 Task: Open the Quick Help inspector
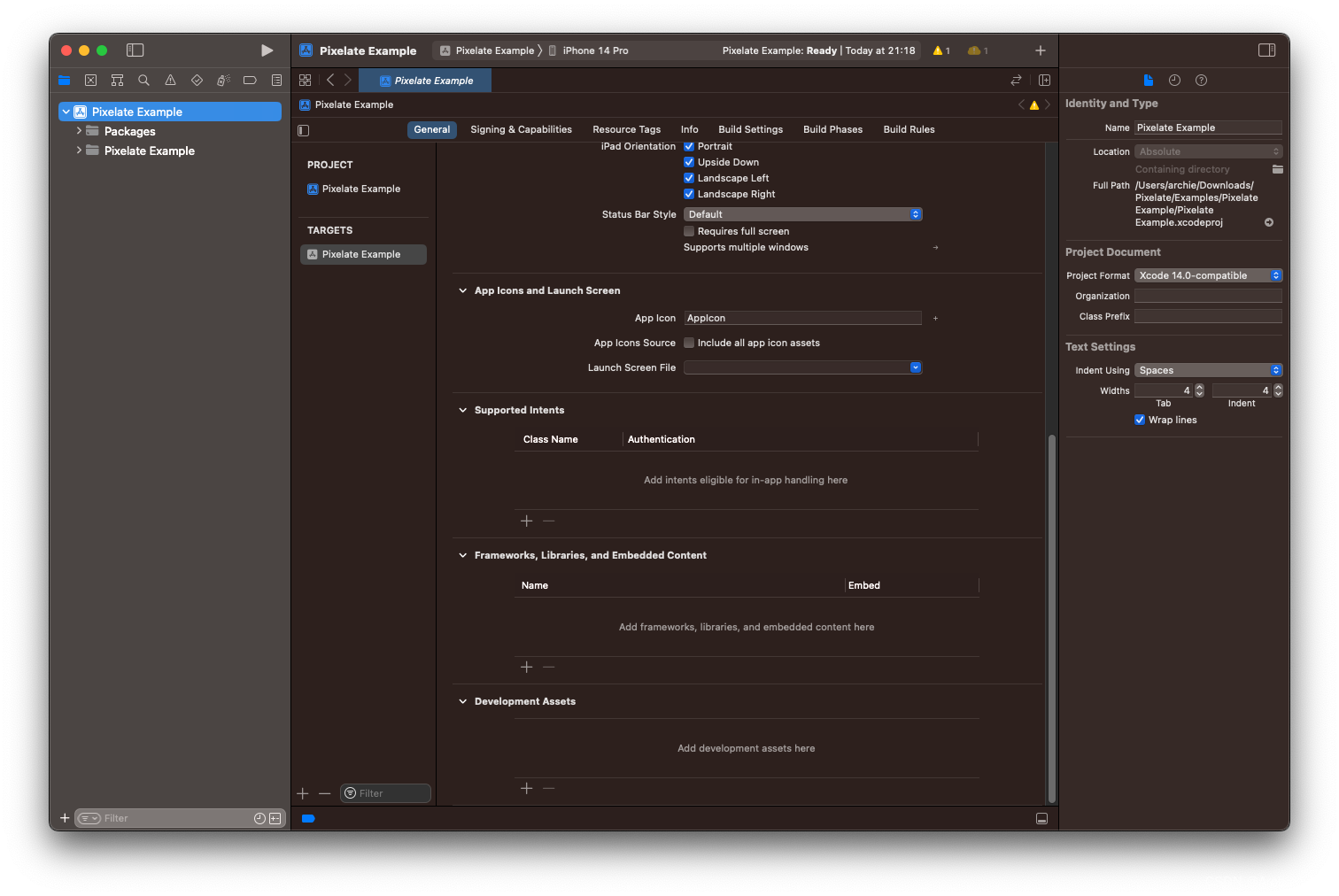(1201, 80)
